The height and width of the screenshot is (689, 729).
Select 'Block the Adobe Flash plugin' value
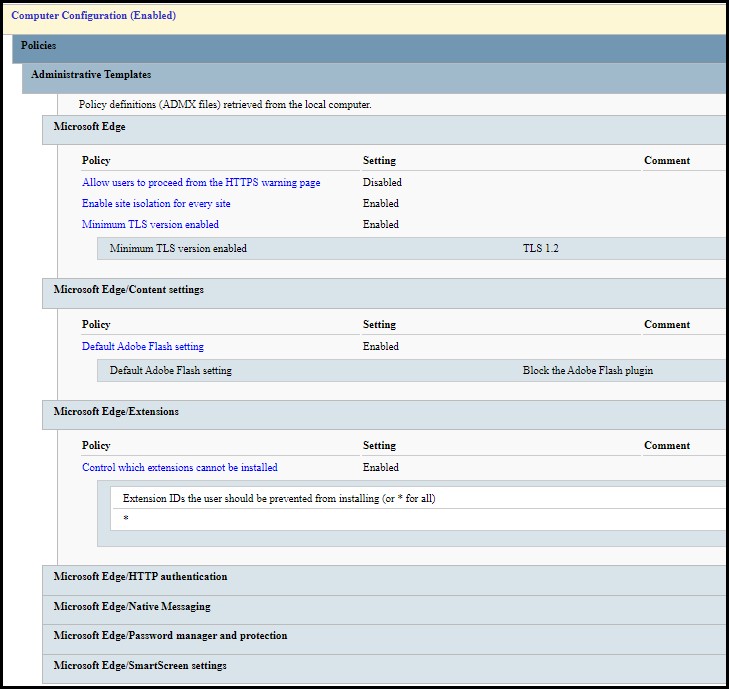coord(588,371)
